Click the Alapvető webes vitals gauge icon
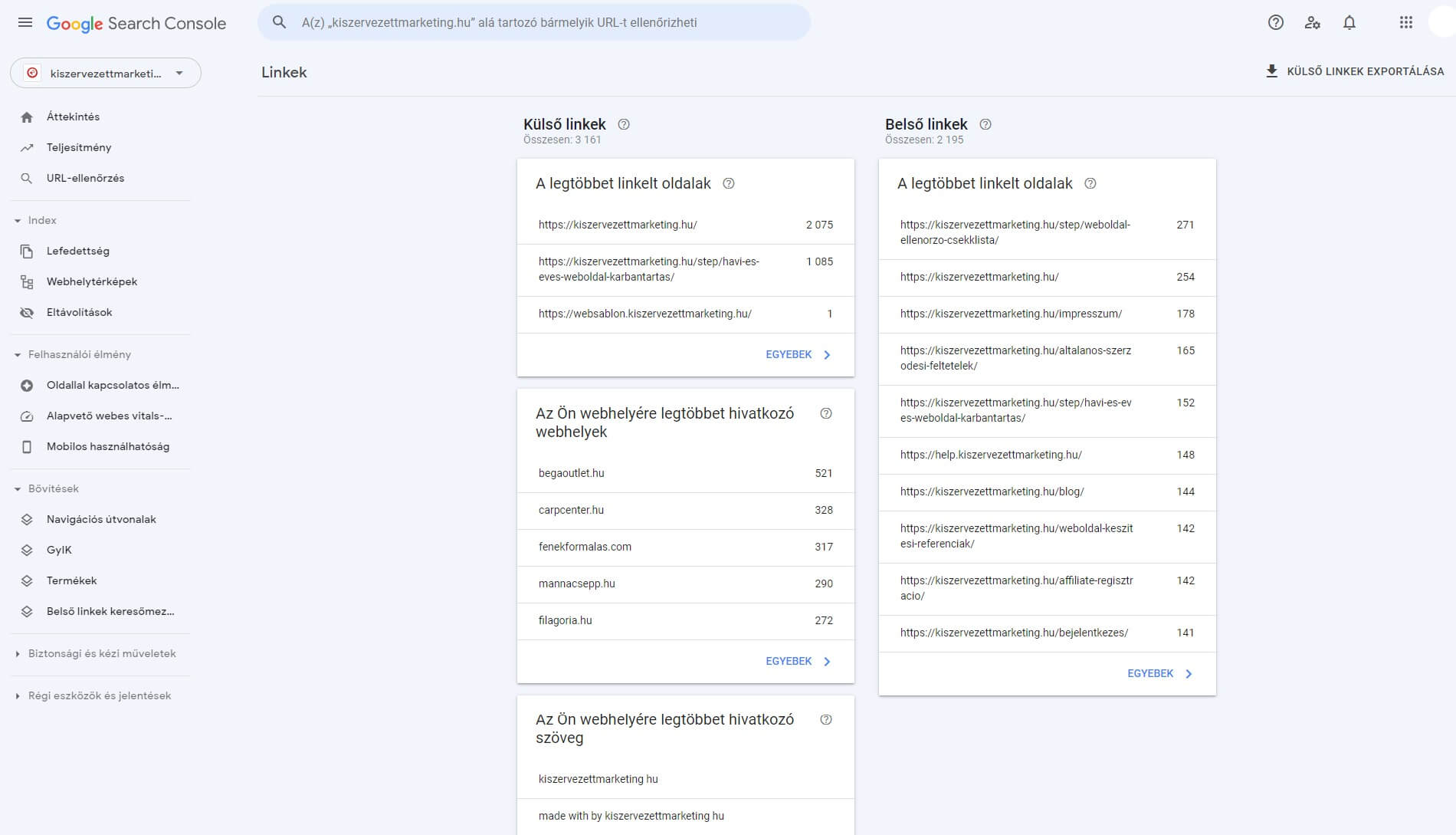 pyautogui.click(x=27, y=416)
